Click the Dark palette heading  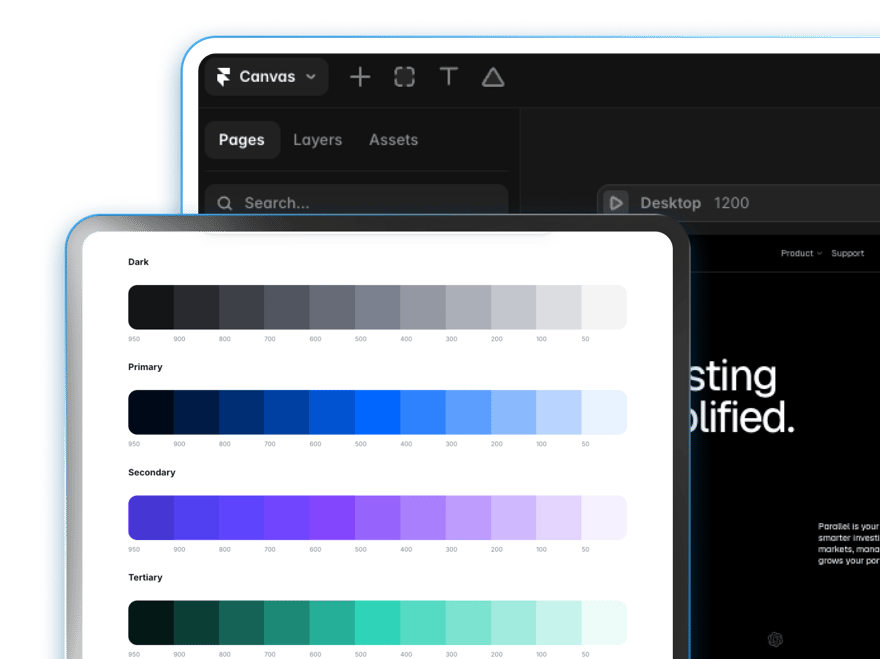138,262
